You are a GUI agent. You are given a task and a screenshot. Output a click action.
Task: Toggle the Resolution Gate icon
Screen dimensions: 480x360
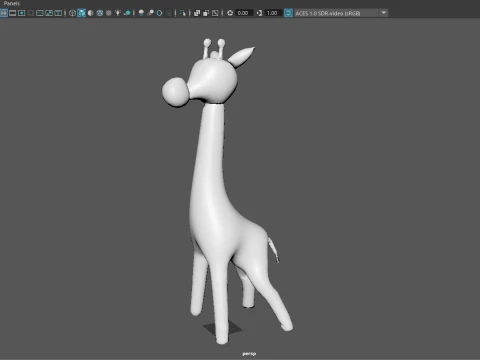[22, 13]
